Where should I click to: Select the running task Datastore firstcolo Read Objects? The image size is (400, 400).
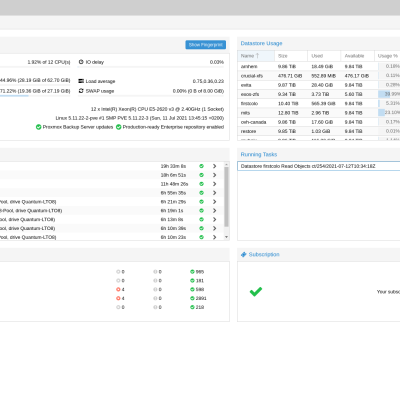pyautogui.click(x=319, y=166)
